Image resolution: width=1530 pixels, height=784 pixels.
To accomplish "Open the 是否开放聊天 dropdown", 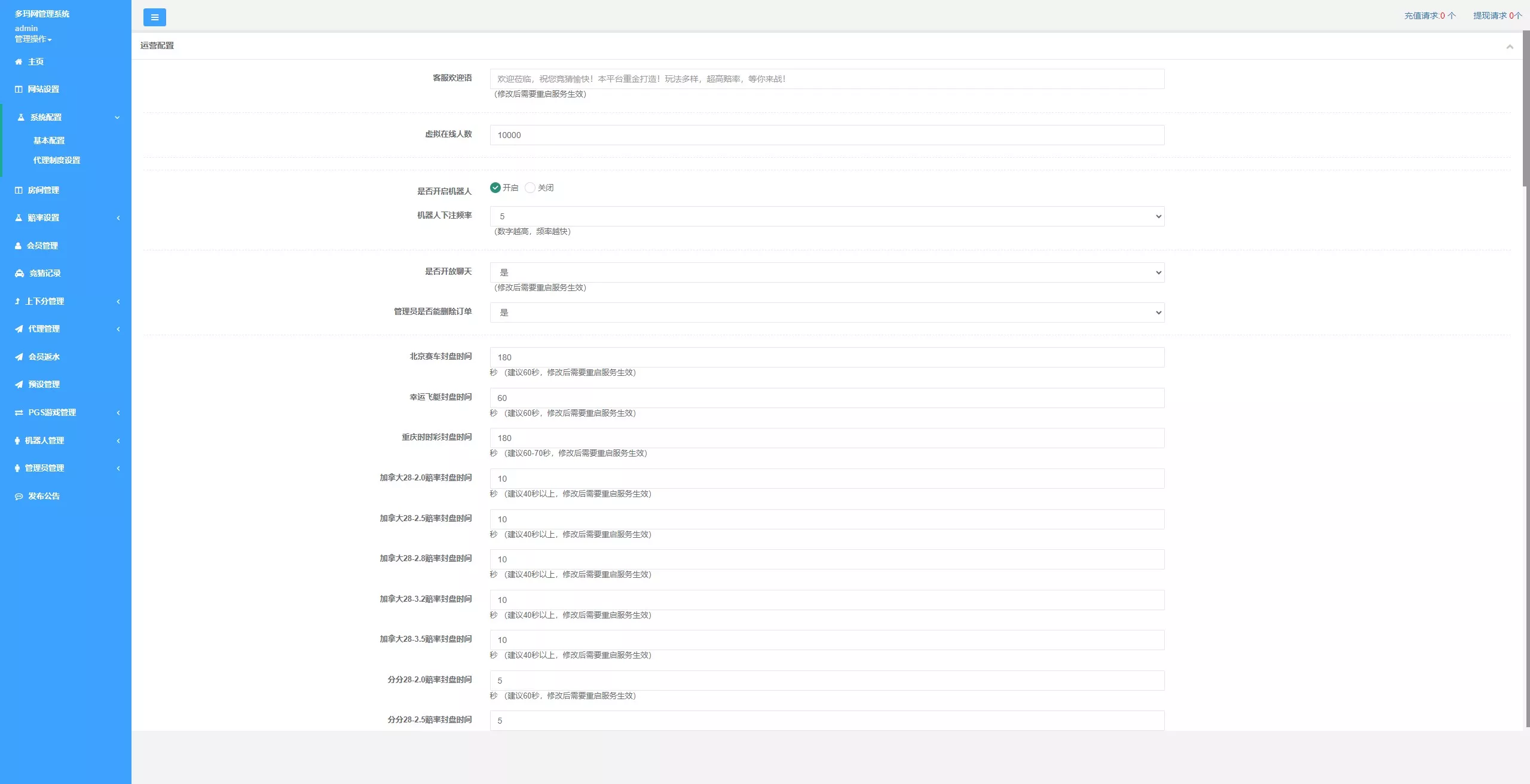I will pyautogui.click(x=827, y=272).
